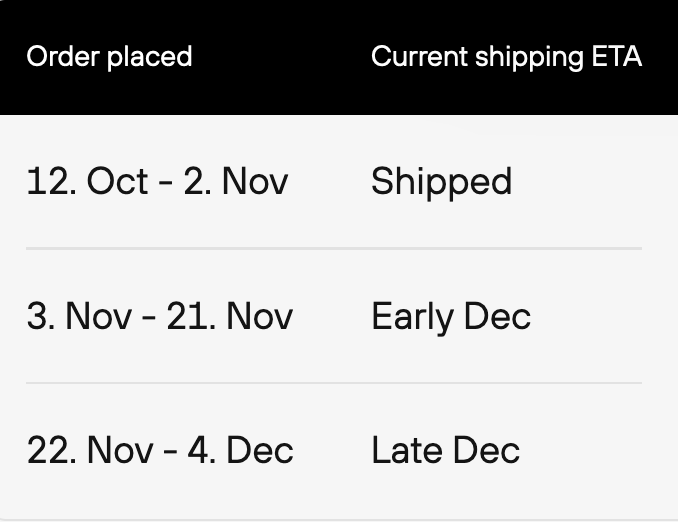Screen dimensions: 678x522
Task: Select the "12. Oct - 2. Nov" order range cell
Action: [157, 181]
